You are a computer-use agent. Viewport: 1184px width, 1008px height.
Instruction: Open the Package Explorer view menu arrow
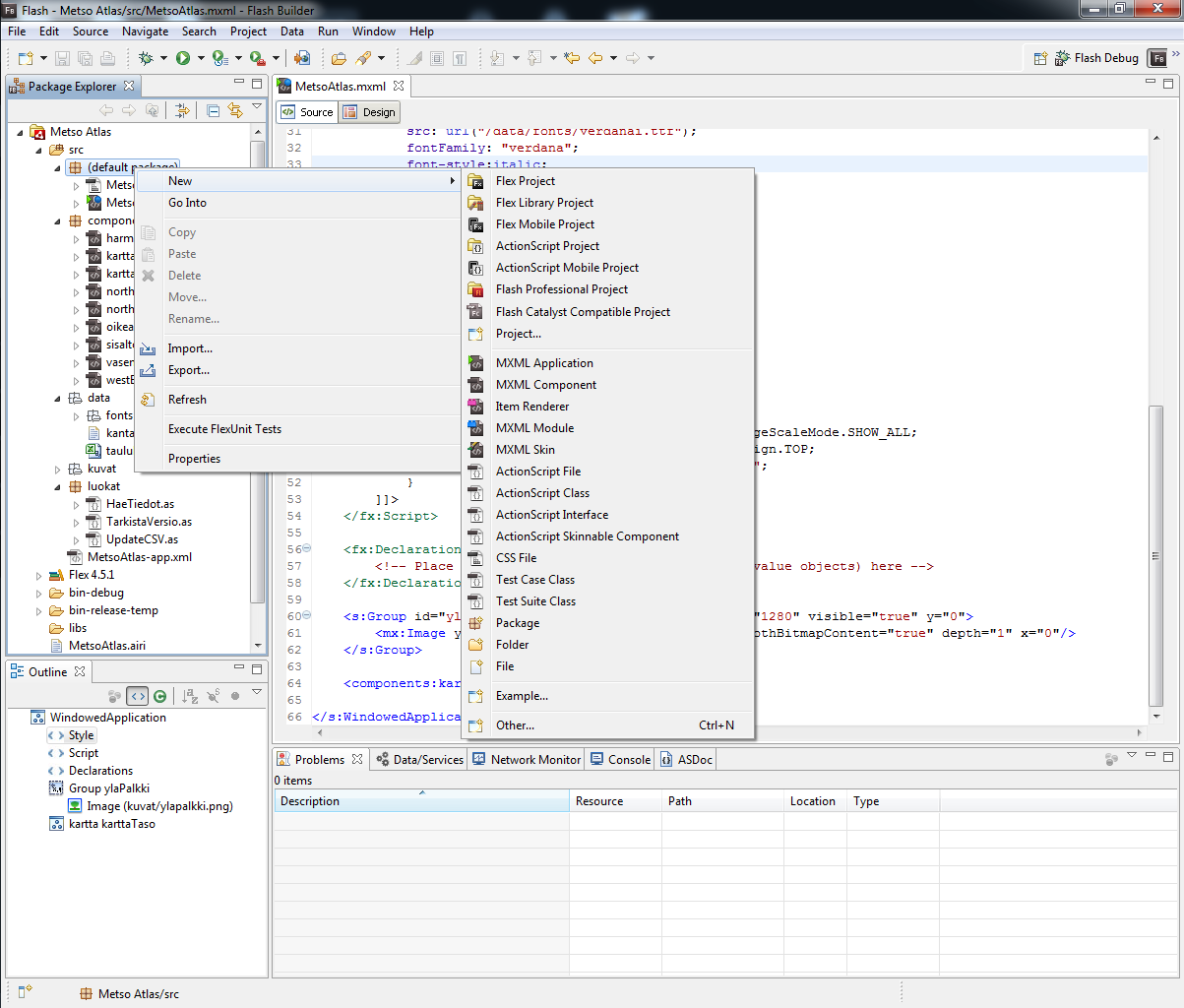pos(257,106)
